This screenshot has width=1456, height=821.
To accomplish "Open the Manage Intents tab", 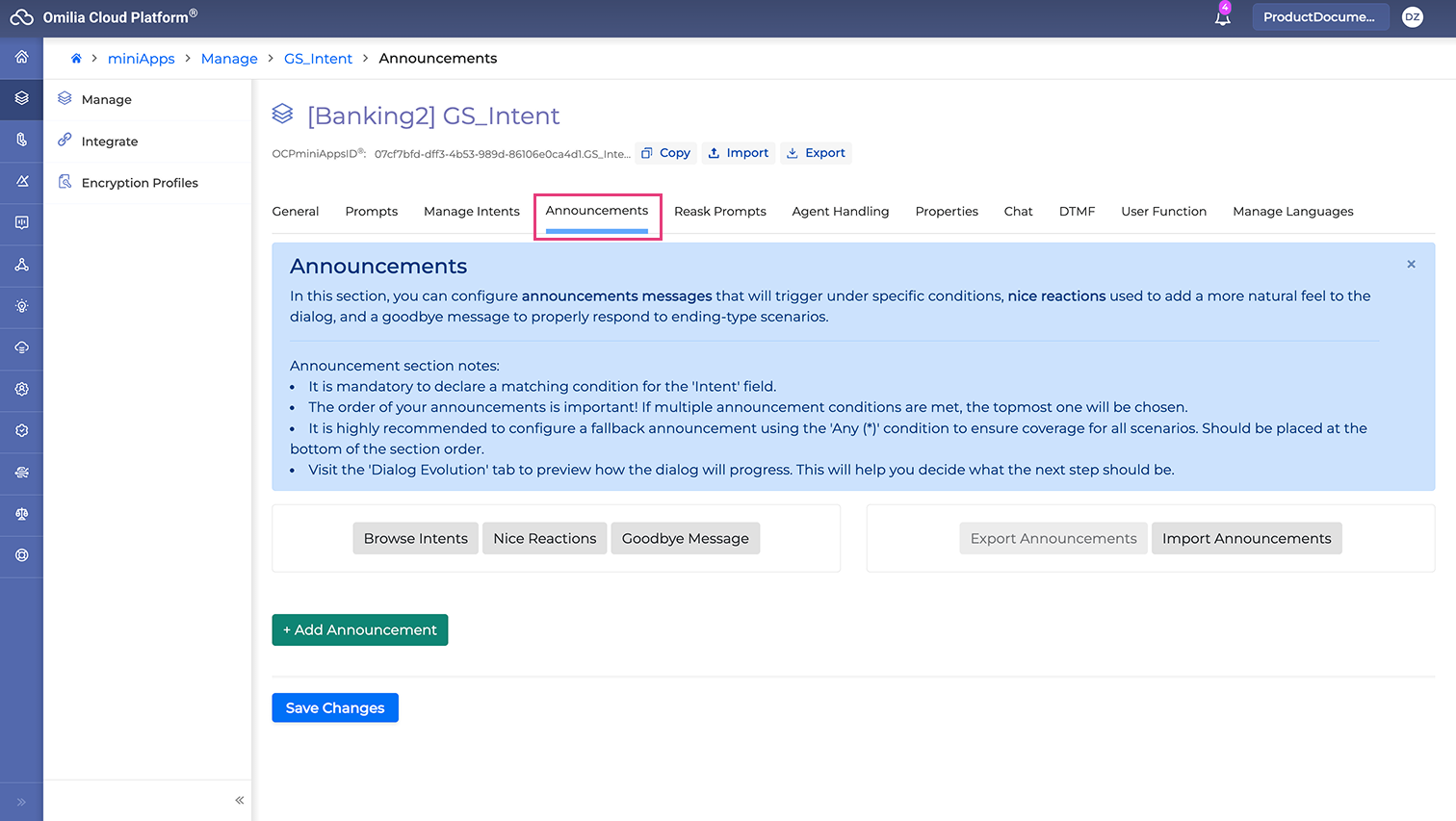I will 471,212.
